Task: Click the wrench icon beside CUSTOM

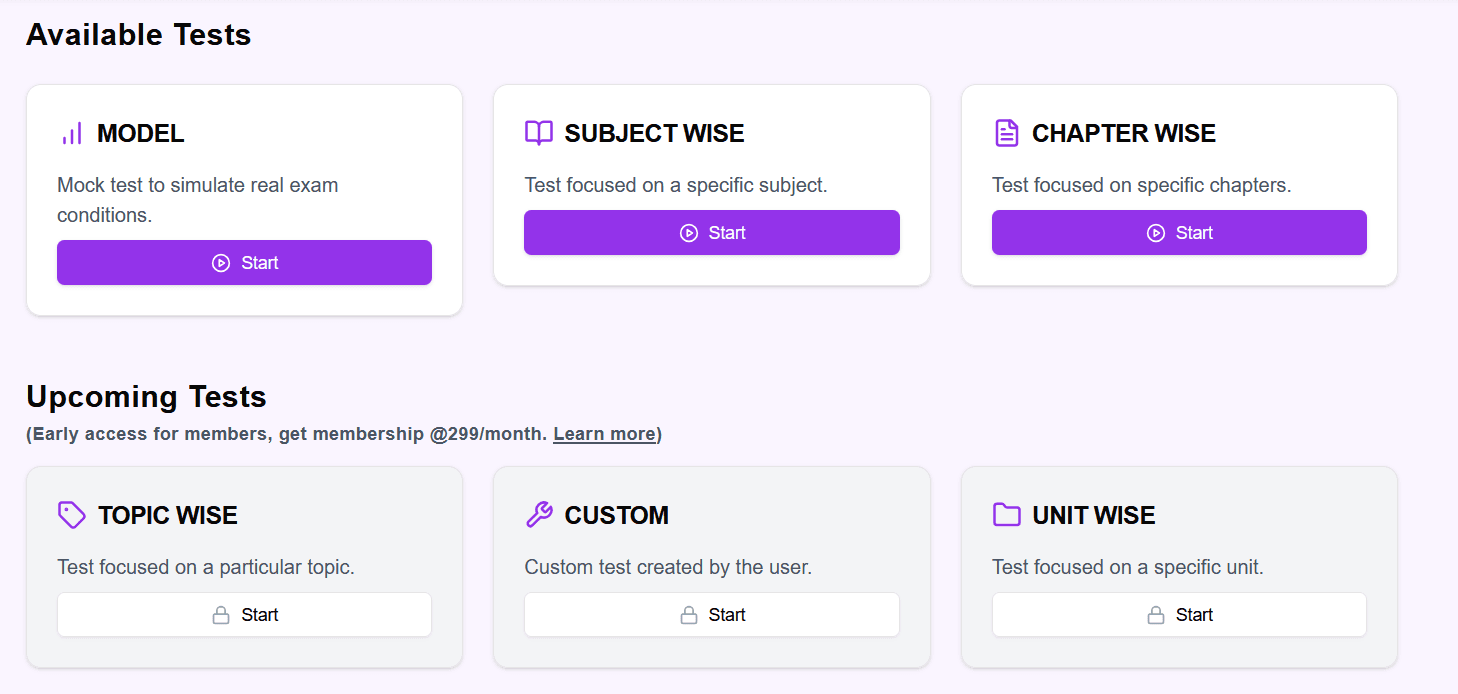Action: pos(539,515)
